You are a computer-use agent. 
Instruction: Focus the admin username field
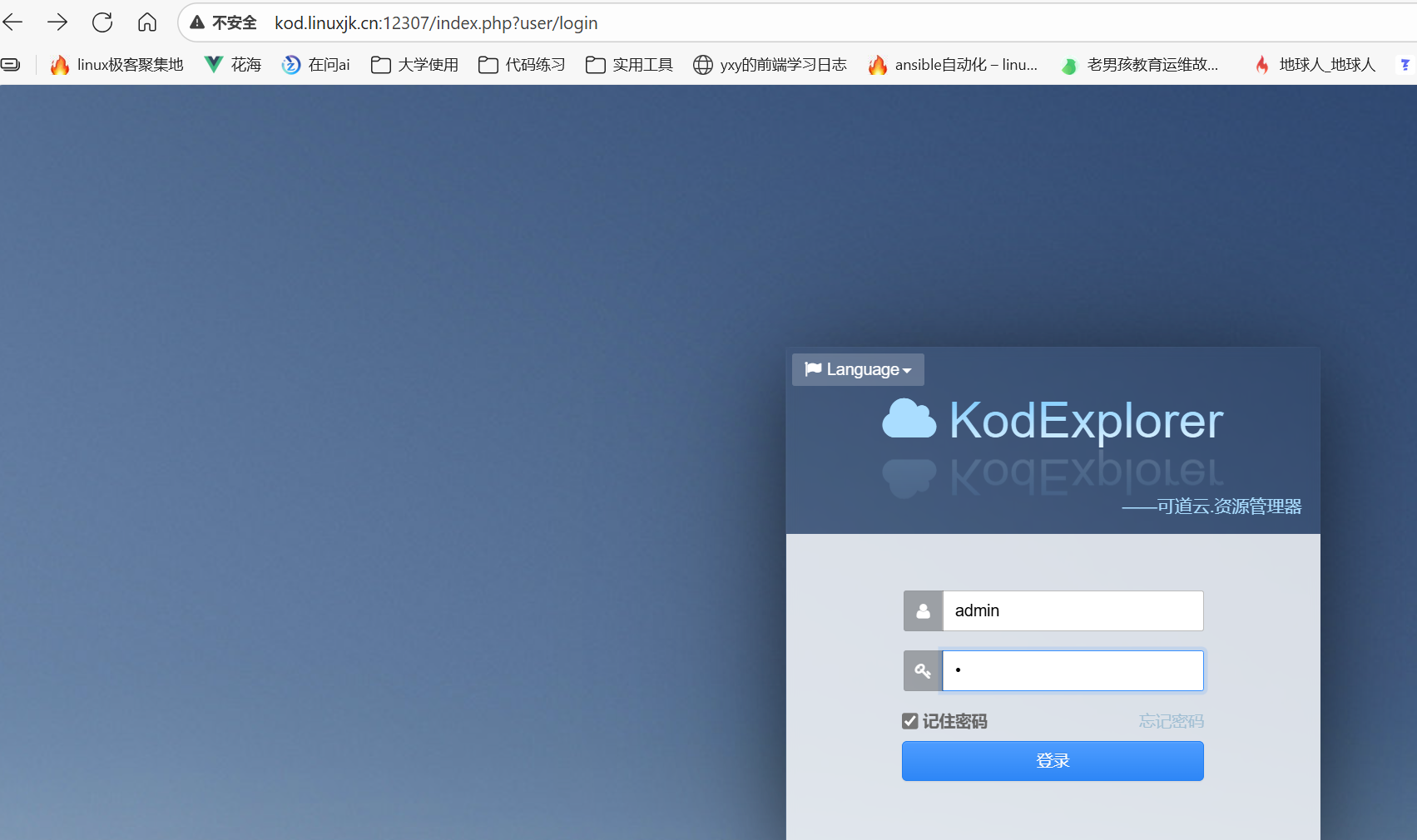pyautogui.click(x=1073, y=611)
